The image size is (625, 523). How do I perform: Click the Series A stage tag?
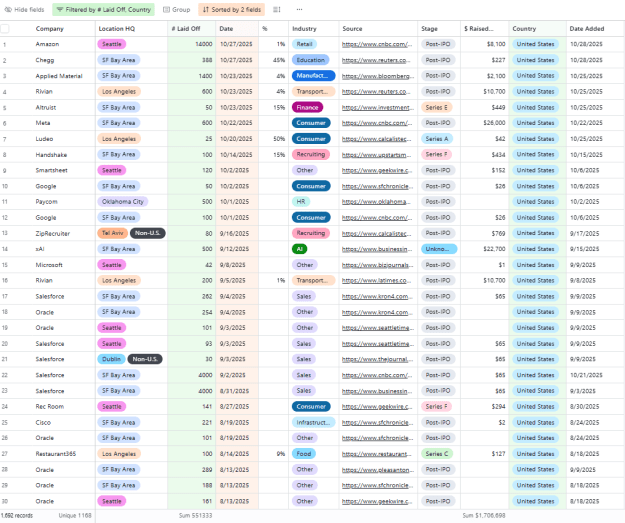(x=437, y=139)
